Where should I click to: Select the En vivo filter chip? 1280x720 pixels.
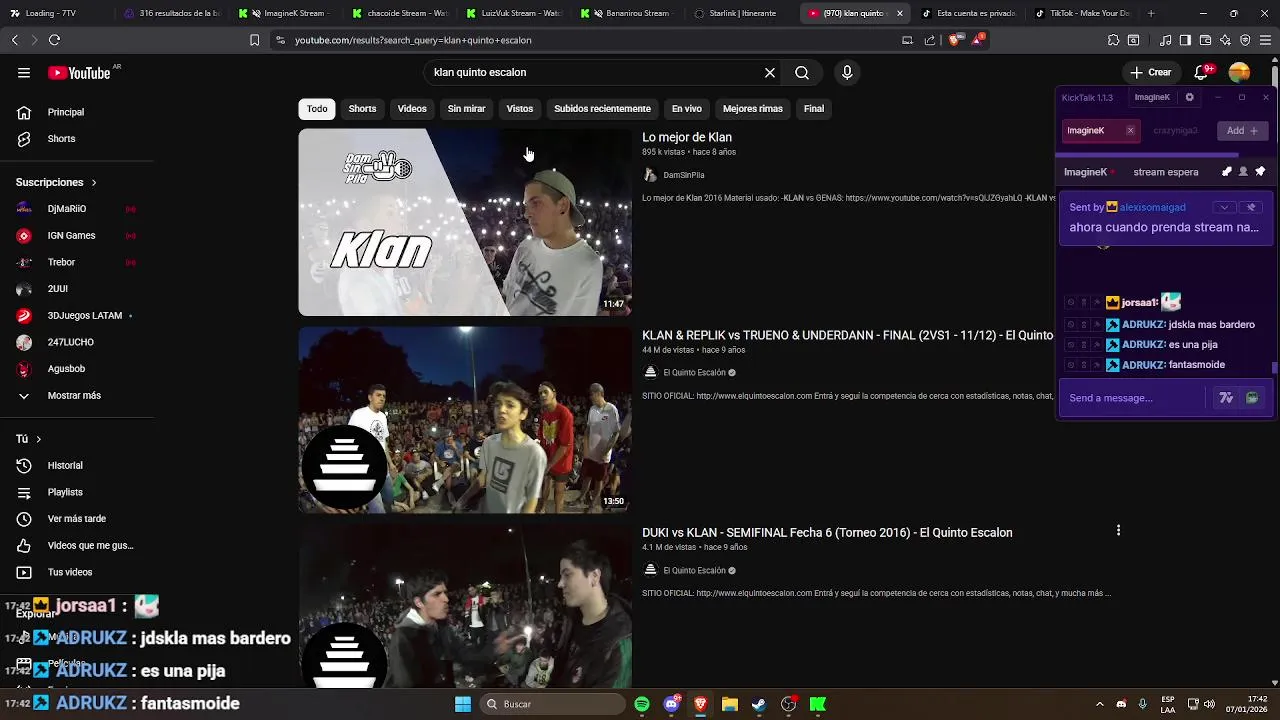[686, 108]
